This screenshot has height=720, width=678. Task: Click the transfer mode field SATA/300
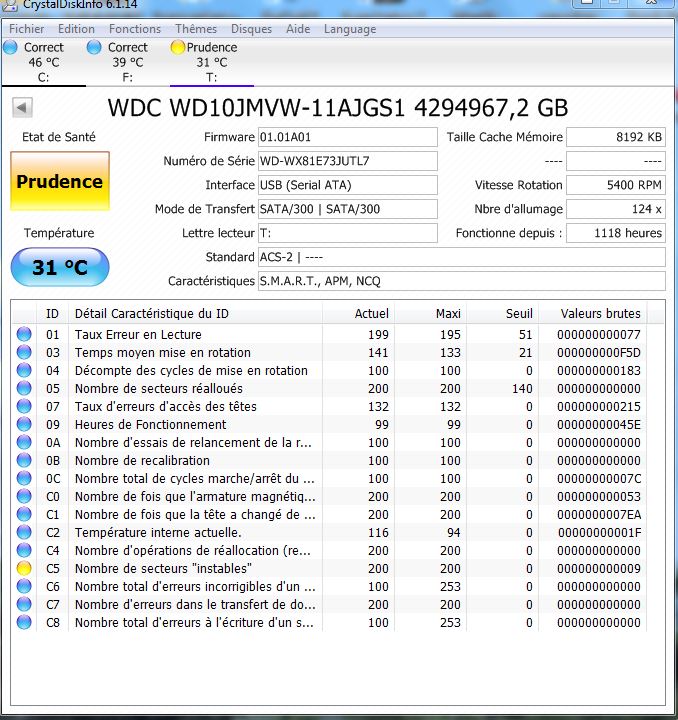pos(347,209)
